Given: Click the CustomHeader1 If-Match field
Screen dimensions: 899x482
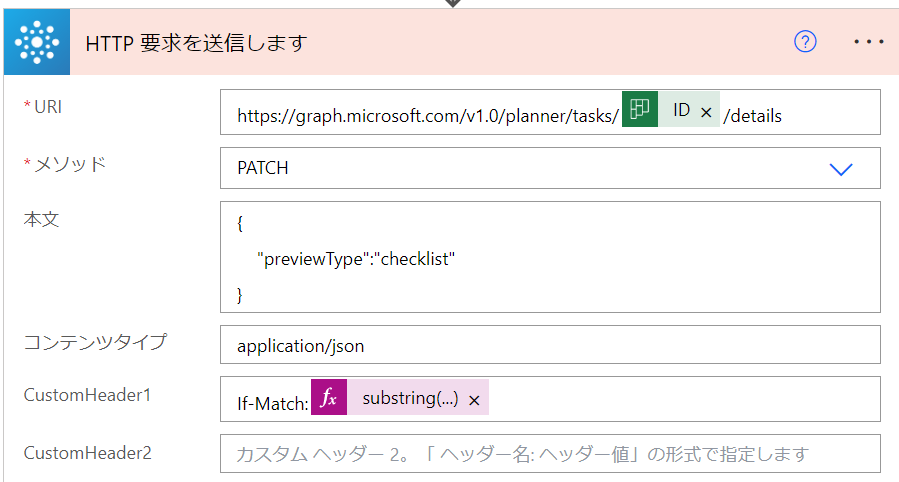Looking at the screenshot, I should point(550,399).
